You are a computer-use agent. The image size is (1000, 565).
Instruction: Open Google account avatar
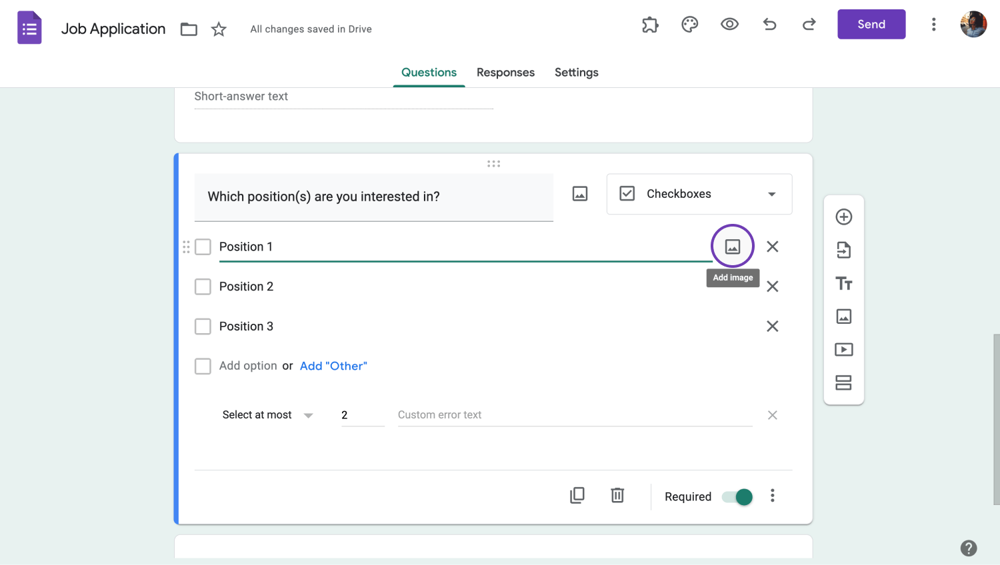point(973,24)
